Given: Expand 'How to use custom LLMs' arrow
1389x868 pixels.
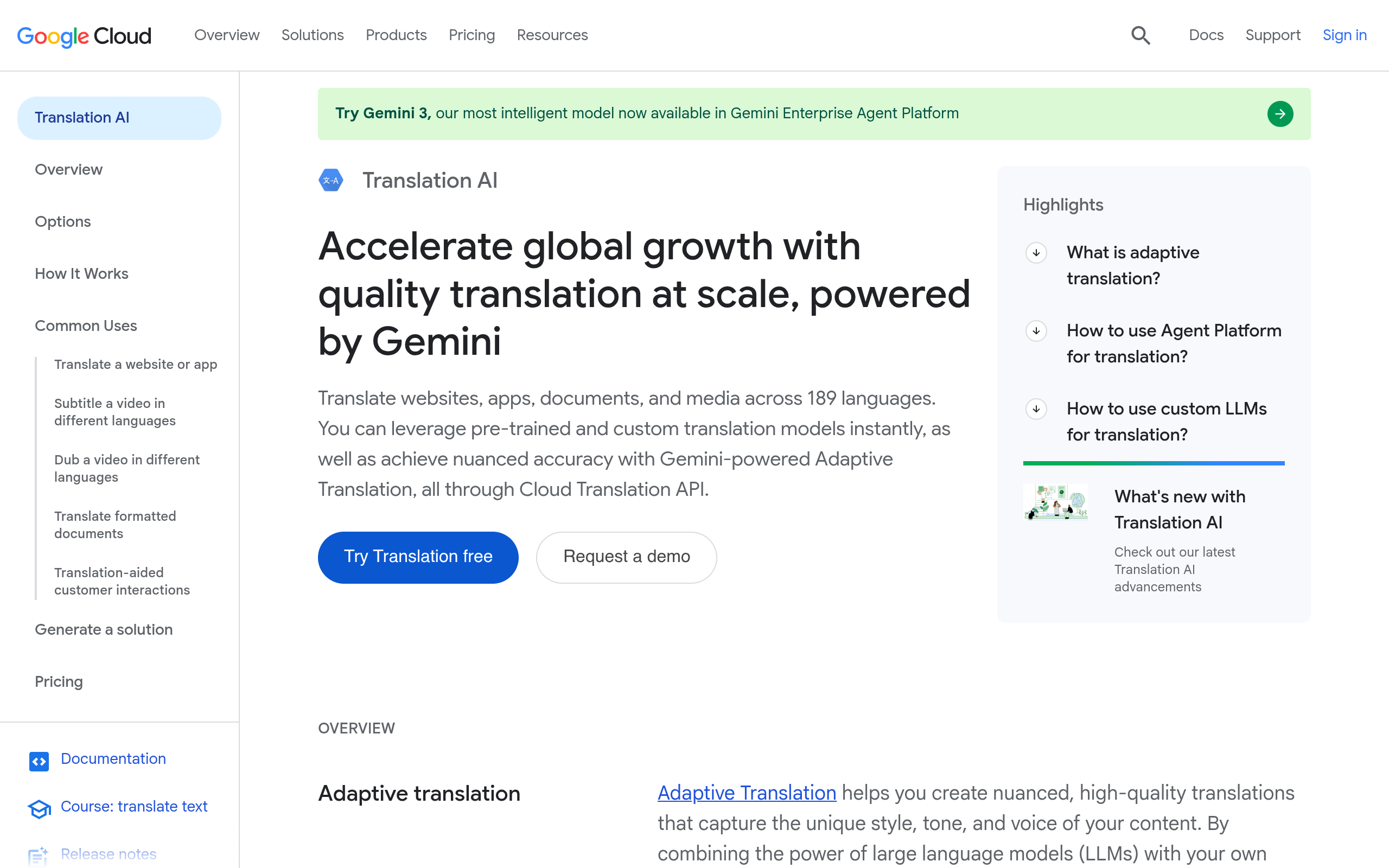Looking at the screenshot, I should [1036, 409].
